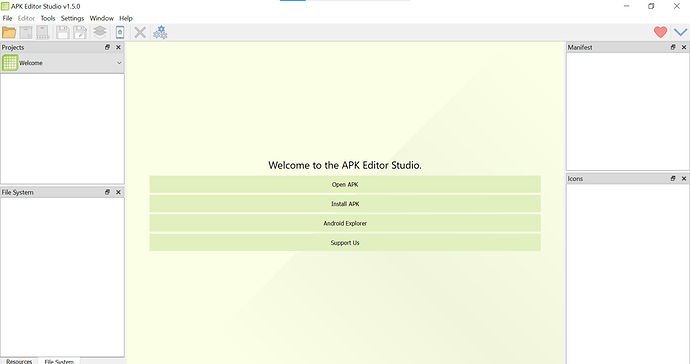Click the Install APK toolbar icon
The height and width of the screenshot is (364, 690).
point(43,32)
